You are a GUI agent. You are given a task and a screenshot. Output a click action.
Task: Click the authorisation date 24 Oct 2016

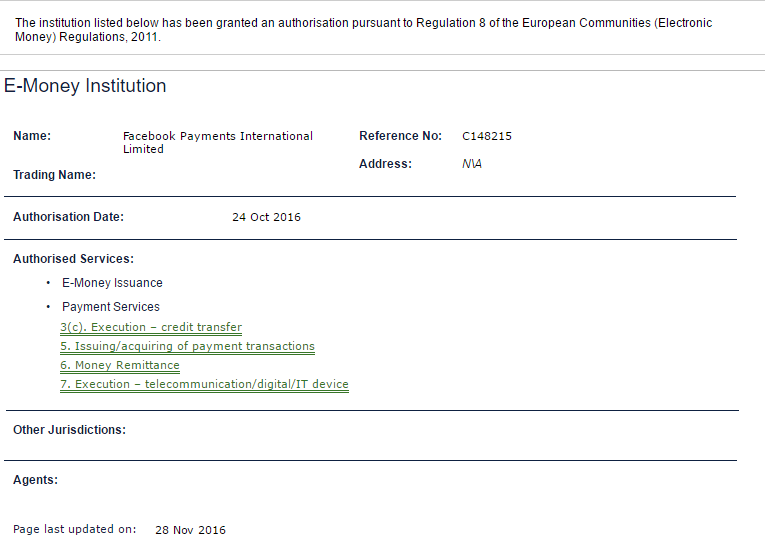coord(266,217)
